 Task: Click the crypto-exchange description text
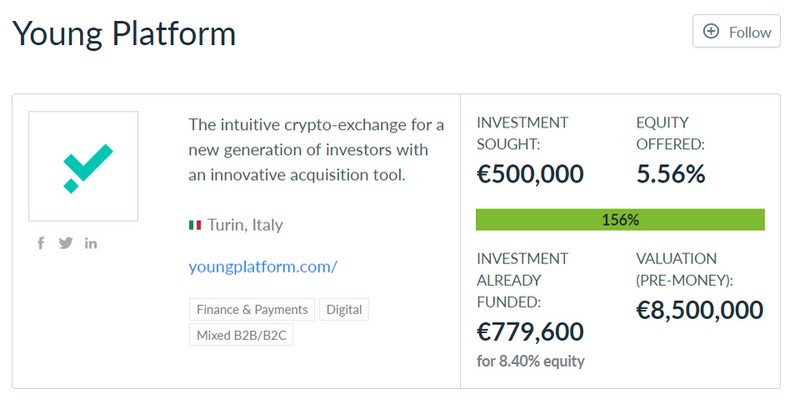(315, 149)
